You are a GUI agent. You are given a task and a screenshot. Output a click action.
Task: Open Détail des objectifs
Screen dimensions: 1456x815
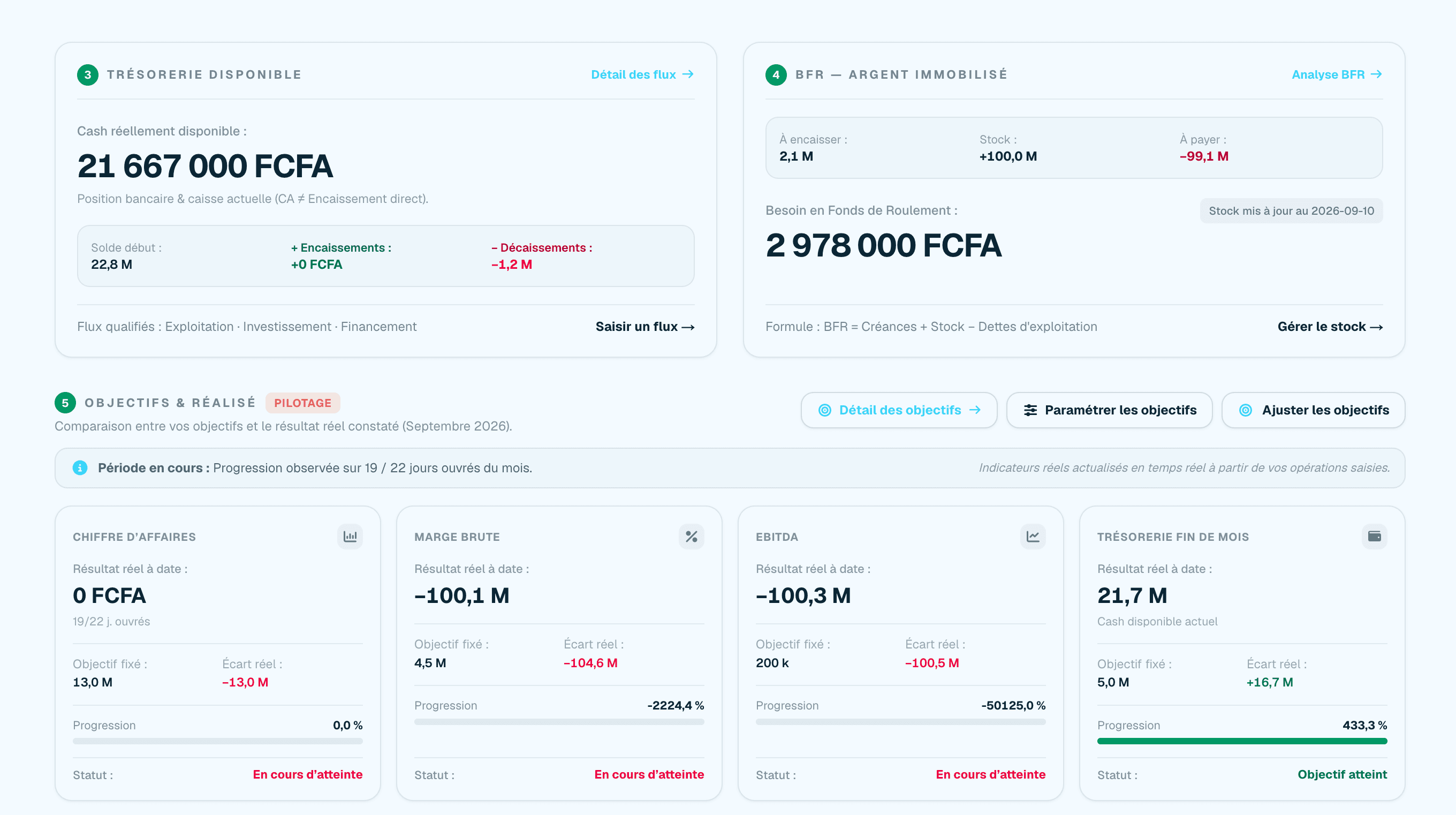tap(899, 410)
